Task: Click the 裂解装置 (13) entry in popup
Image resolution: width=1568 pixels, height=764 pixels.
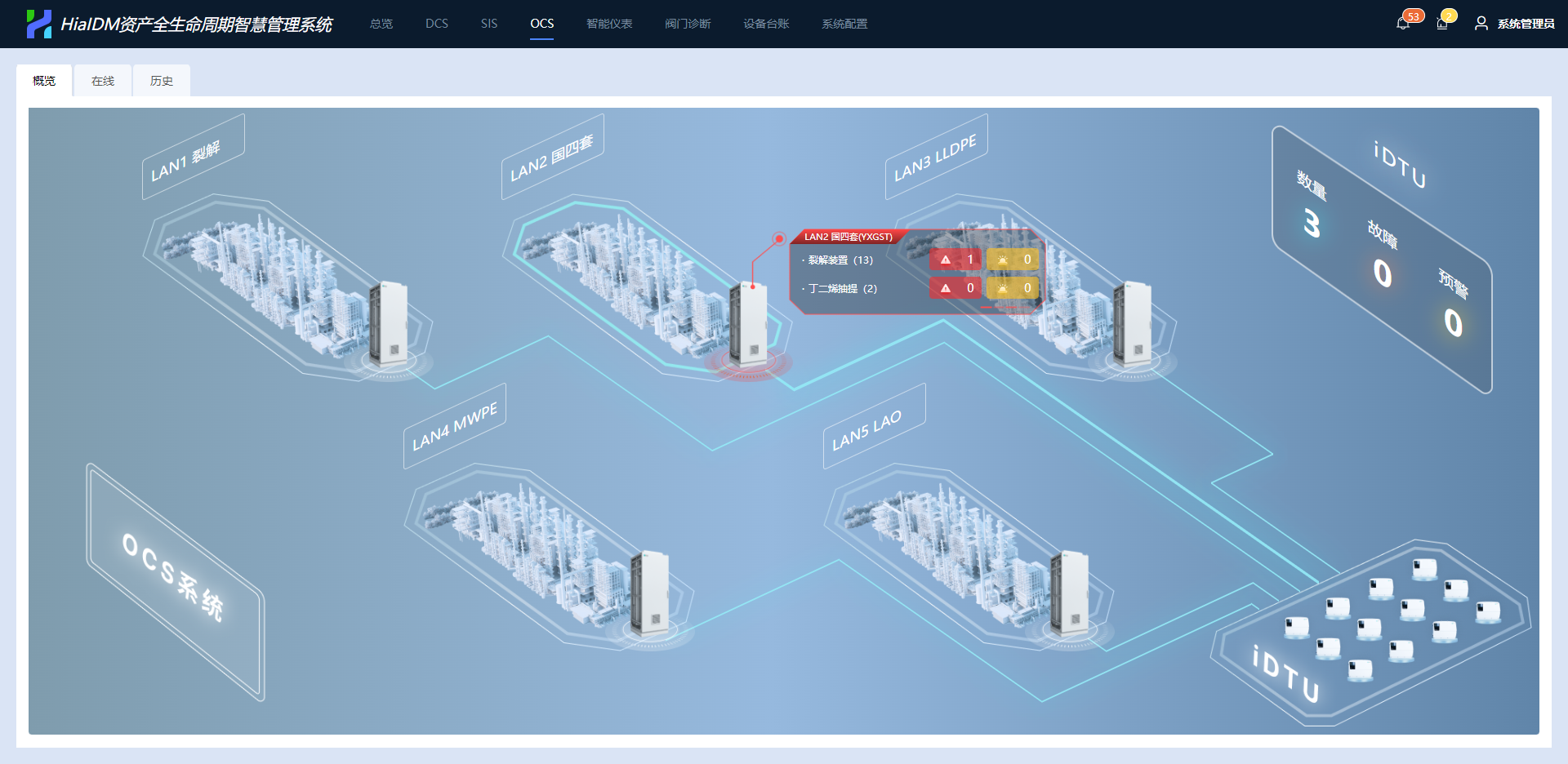Action: pos(840,260)
